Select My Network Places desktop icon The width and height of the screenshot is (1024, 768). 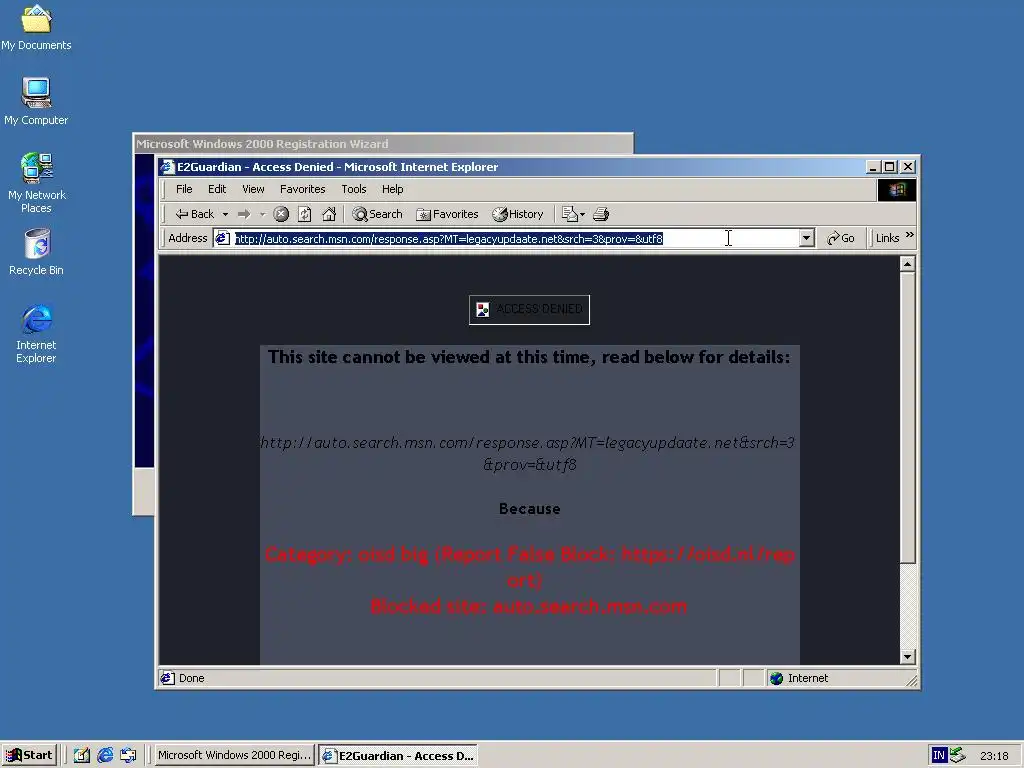click(37, 183)
